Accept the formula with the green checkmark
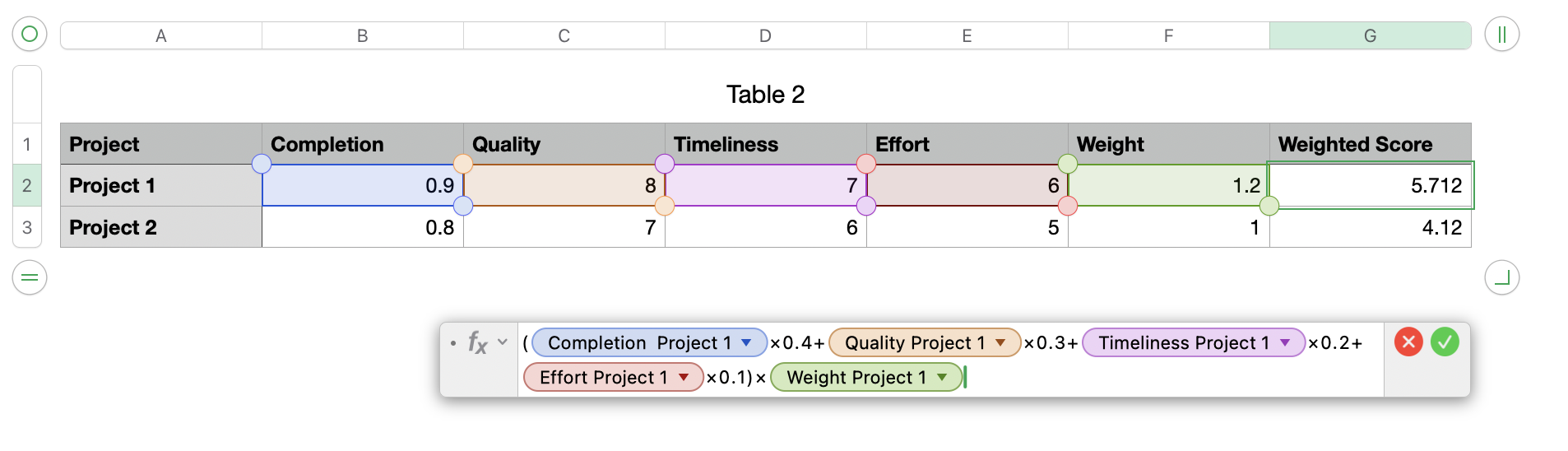Viewport: 1568px width, 451px height. tap(1445, 342)
